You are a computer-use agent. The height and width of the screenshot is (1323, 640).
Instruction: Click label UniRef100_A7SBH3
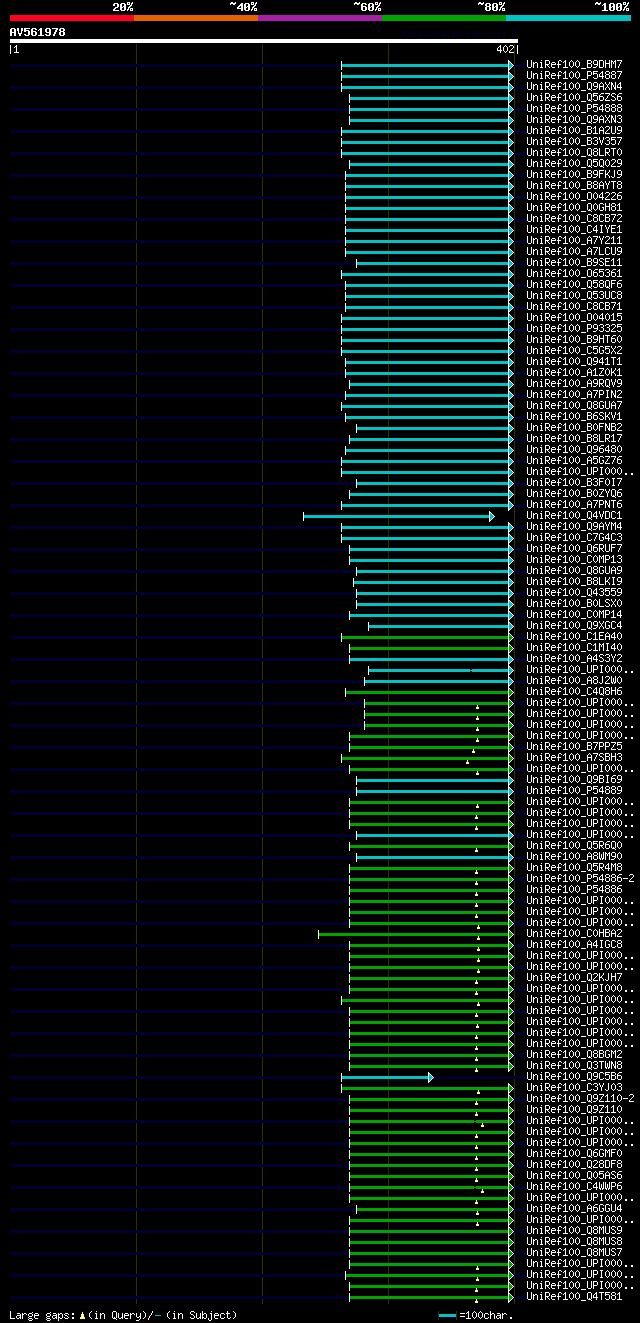pyautogui.click(x=574, y=757)
